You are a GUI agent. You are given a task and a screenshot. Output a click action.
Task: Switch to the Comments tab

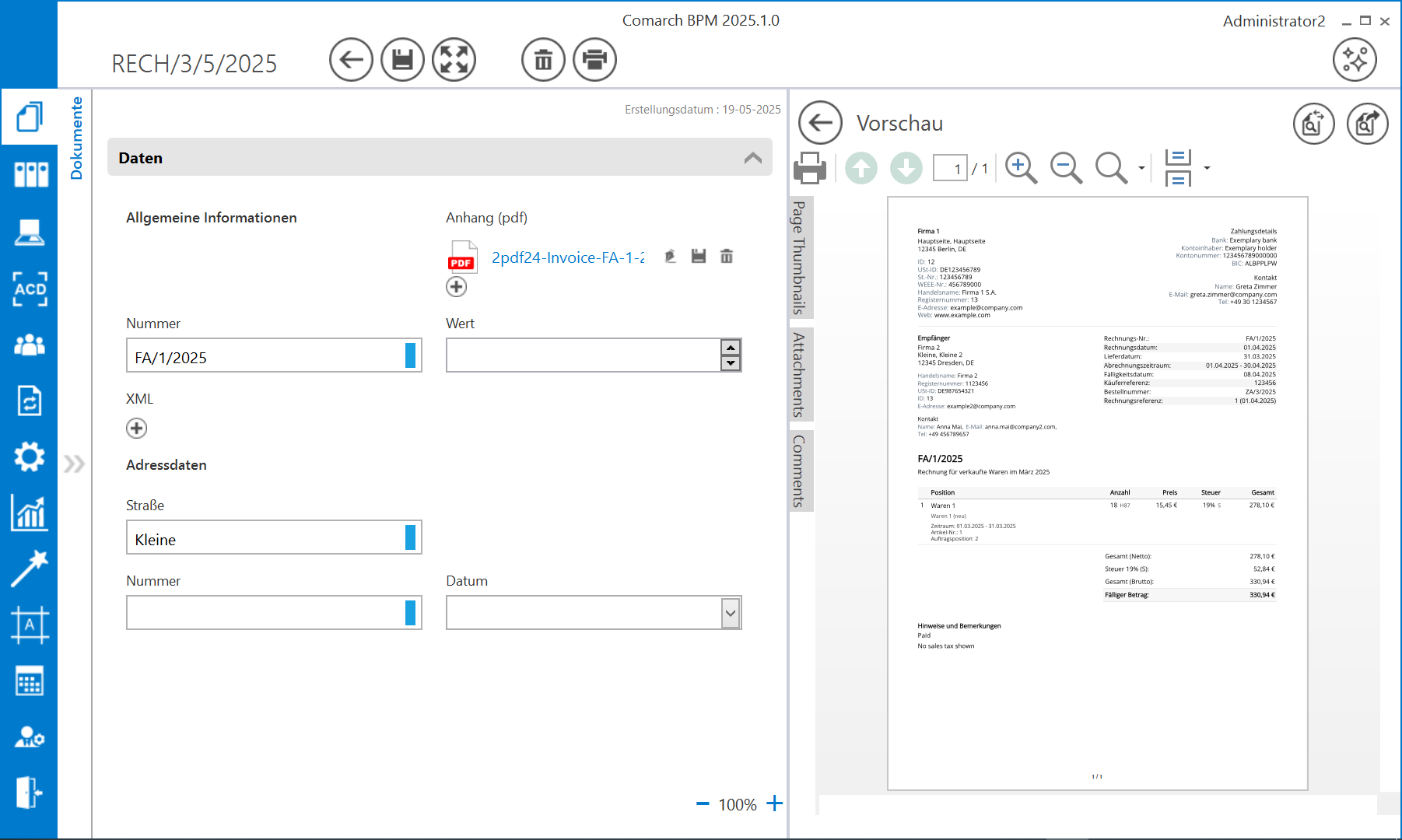[799, 471]
